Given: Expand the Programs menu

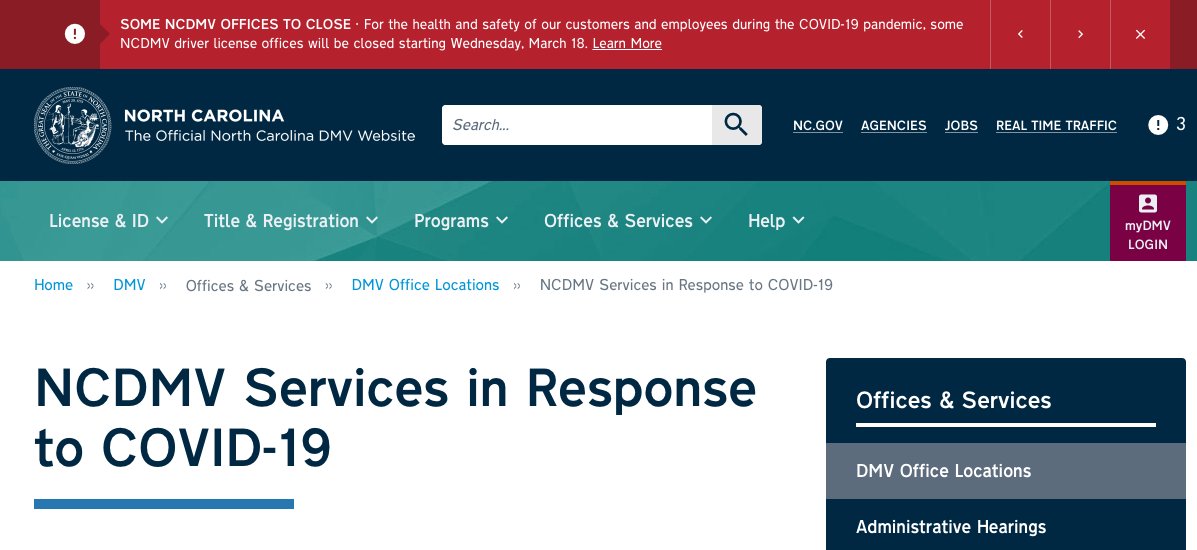Looking at the screenshot, I should pos(461,221).
